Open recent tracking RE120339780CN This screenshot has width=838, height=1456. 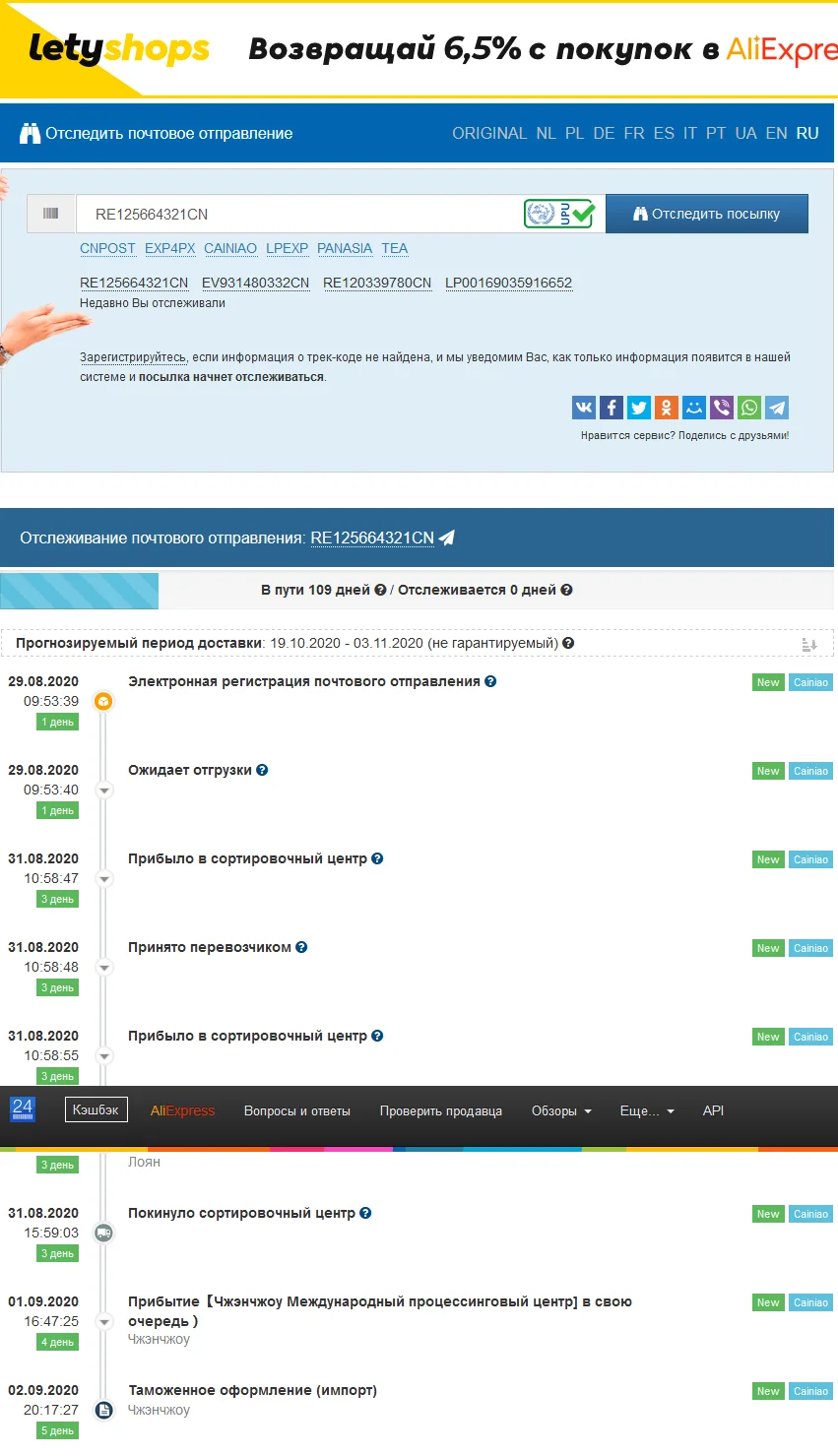(377, 283)
